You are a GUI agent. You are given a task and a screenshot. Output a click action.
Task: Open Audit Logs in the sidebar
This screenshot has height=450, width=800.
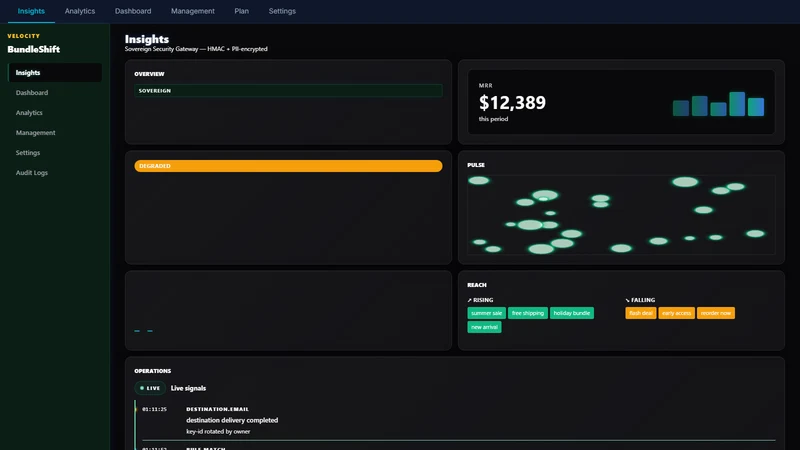point(55,172)
